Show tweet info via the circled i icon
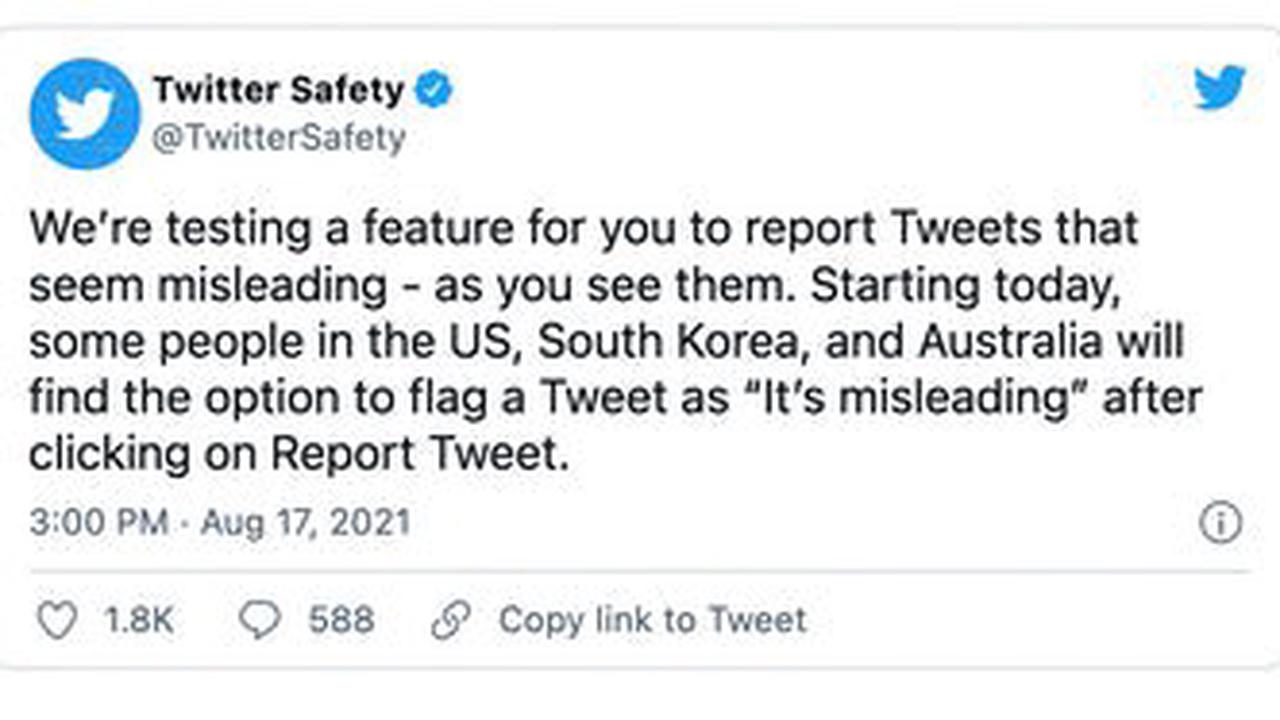1280x720 pixels. [1220, 523]
